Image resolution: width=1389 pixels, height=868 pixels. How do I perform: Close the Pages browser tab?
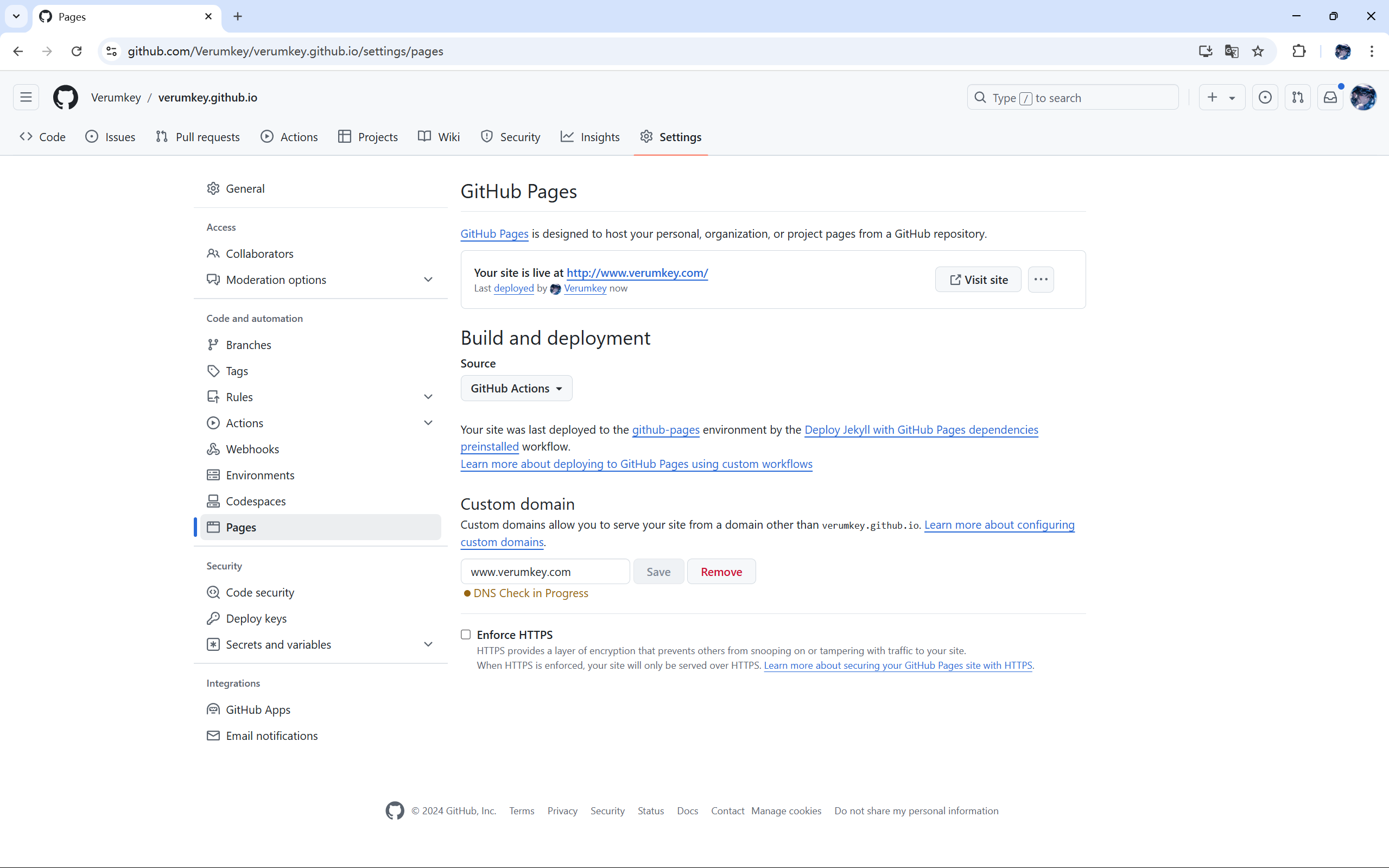[x=208, y=17]
